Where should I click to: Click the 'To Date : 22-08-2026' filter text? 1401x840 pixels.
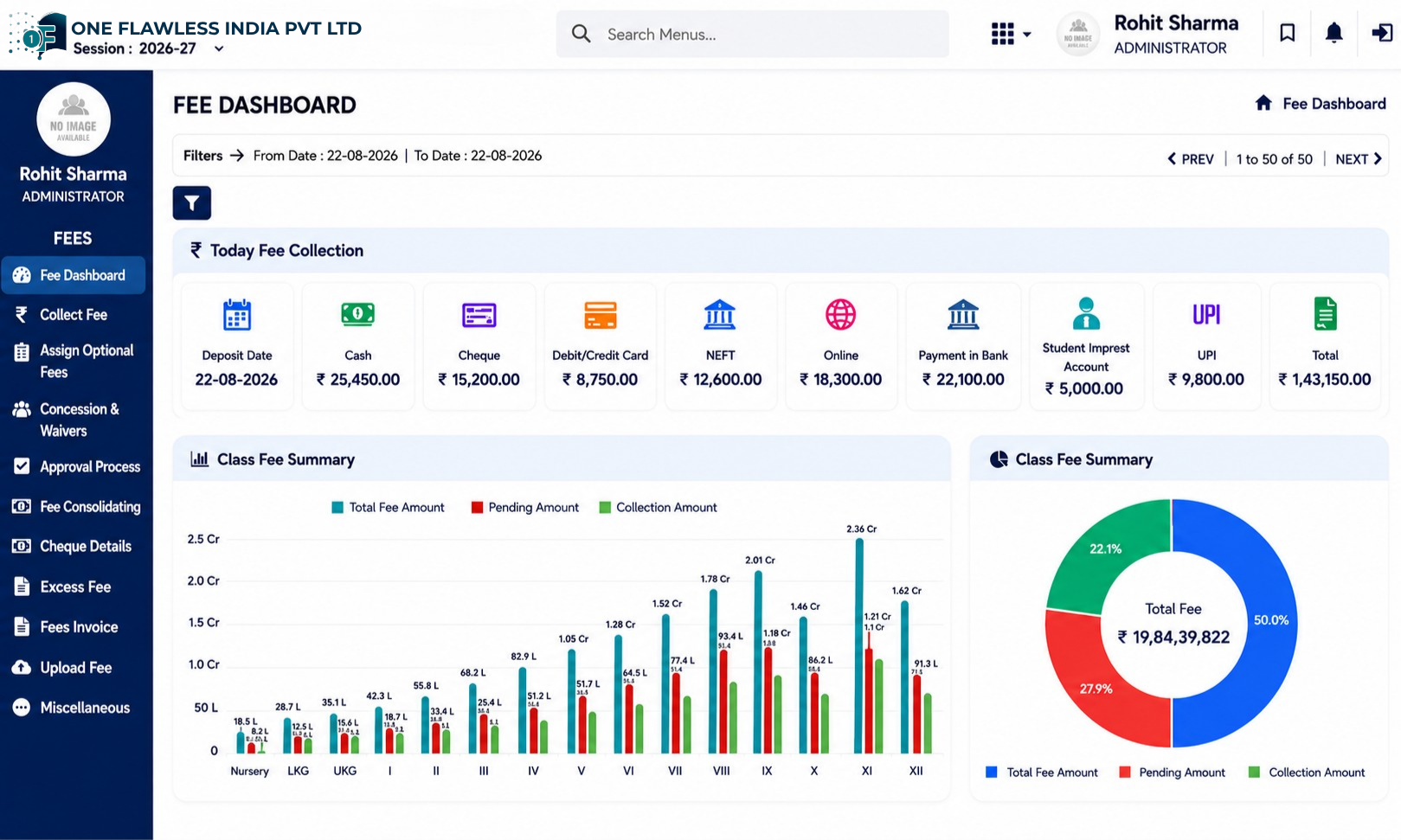click(478, 156)
